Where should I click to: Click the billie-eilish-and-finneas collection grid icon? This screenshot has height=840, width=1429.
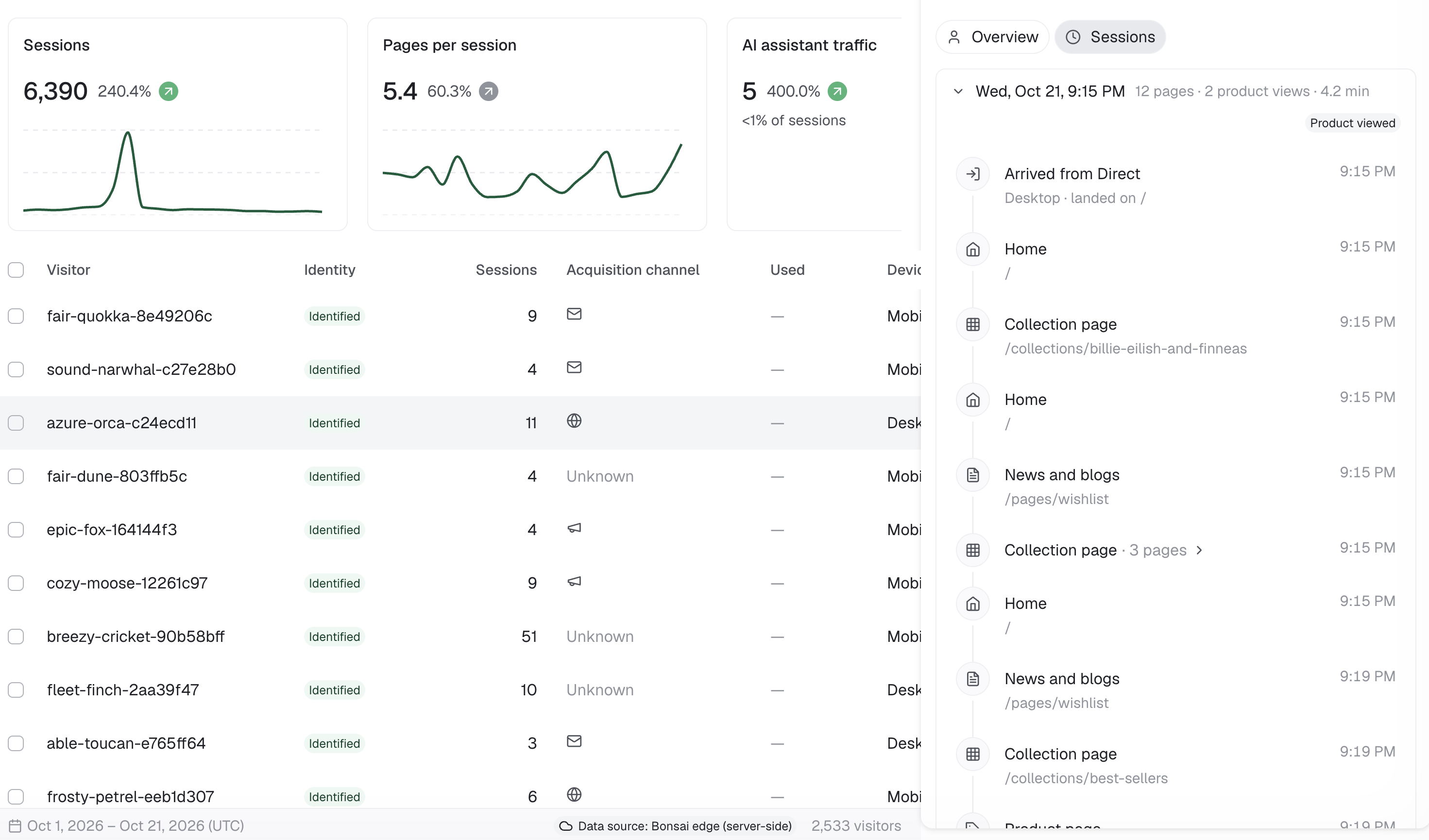click(x=972, y=325)
